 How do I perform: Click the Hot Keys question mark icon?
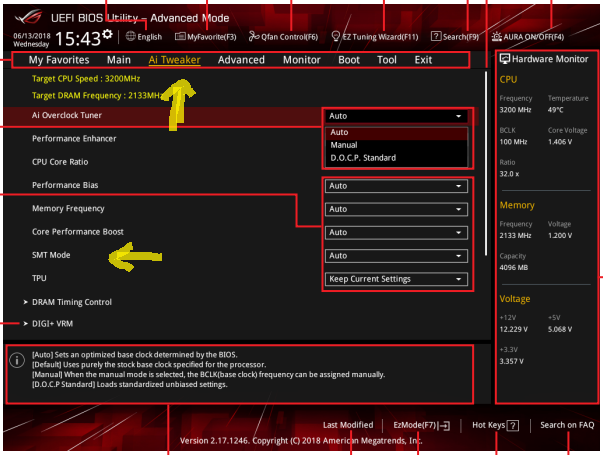(513, 426)
